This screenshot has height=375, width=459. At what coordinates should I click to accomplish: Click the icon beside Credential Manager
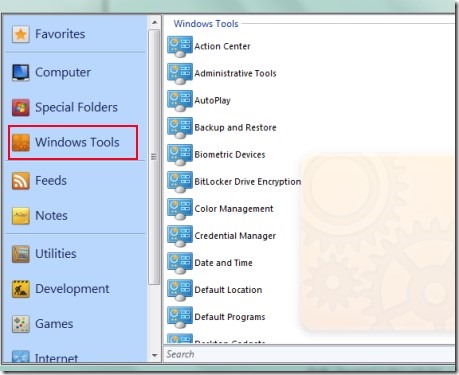180,236
